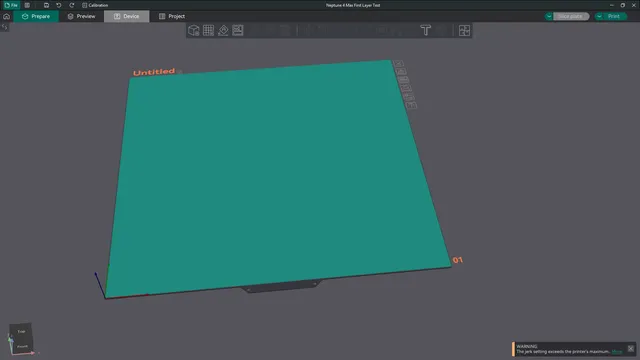Click the Arrange all objects icon
This screenshot has width=640, height=360.
238,30
